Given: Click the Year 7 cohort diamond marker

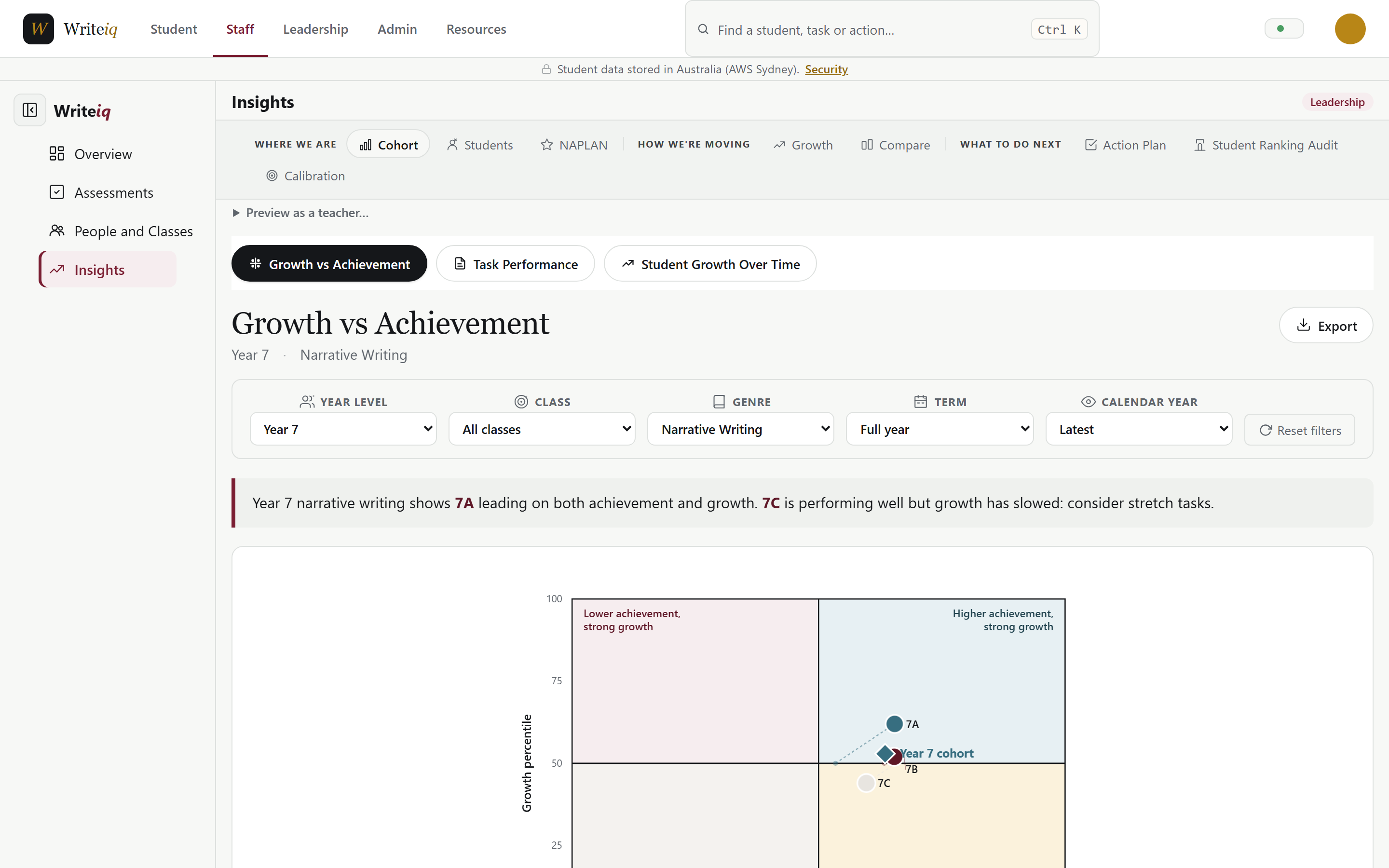Looking at the screenshot, I should point(885,753).
